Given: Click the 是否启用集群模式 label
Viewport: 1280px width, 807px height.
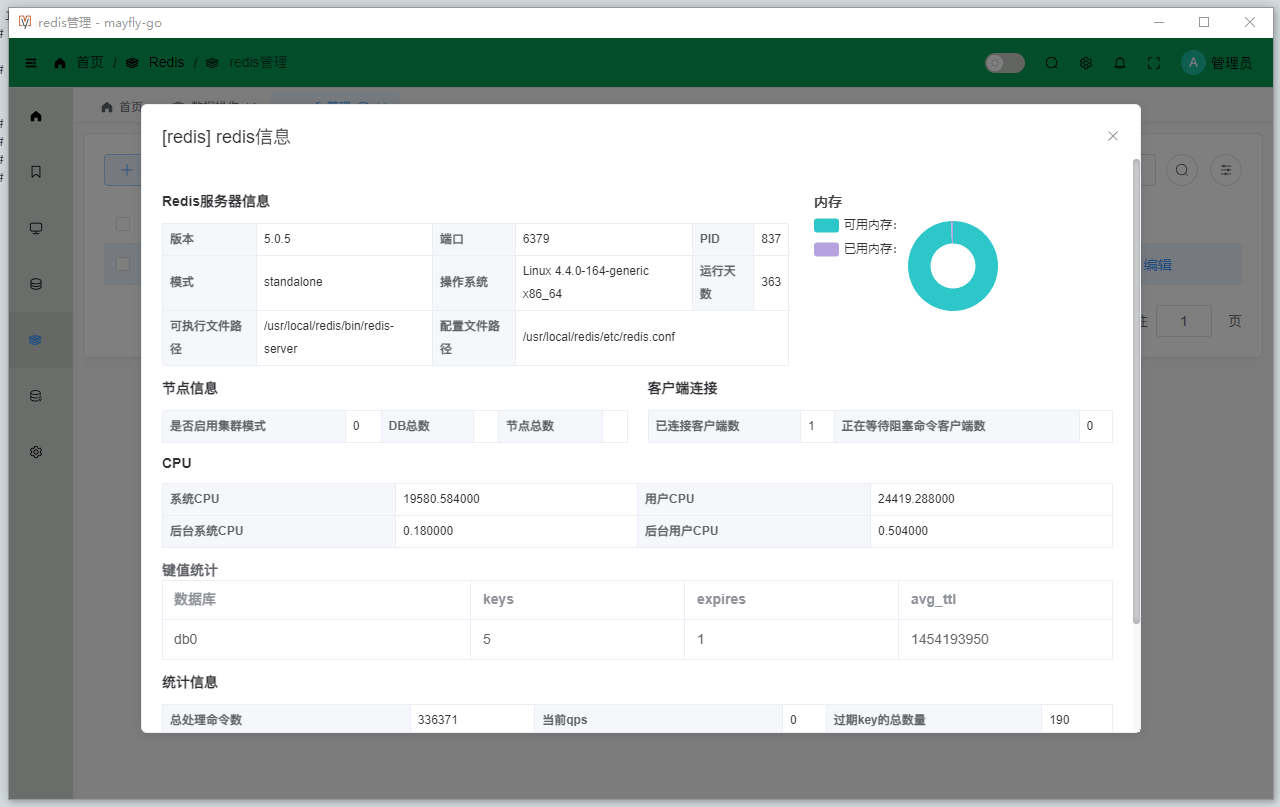Looking at the screenshot, I should [x=218, y=426].
